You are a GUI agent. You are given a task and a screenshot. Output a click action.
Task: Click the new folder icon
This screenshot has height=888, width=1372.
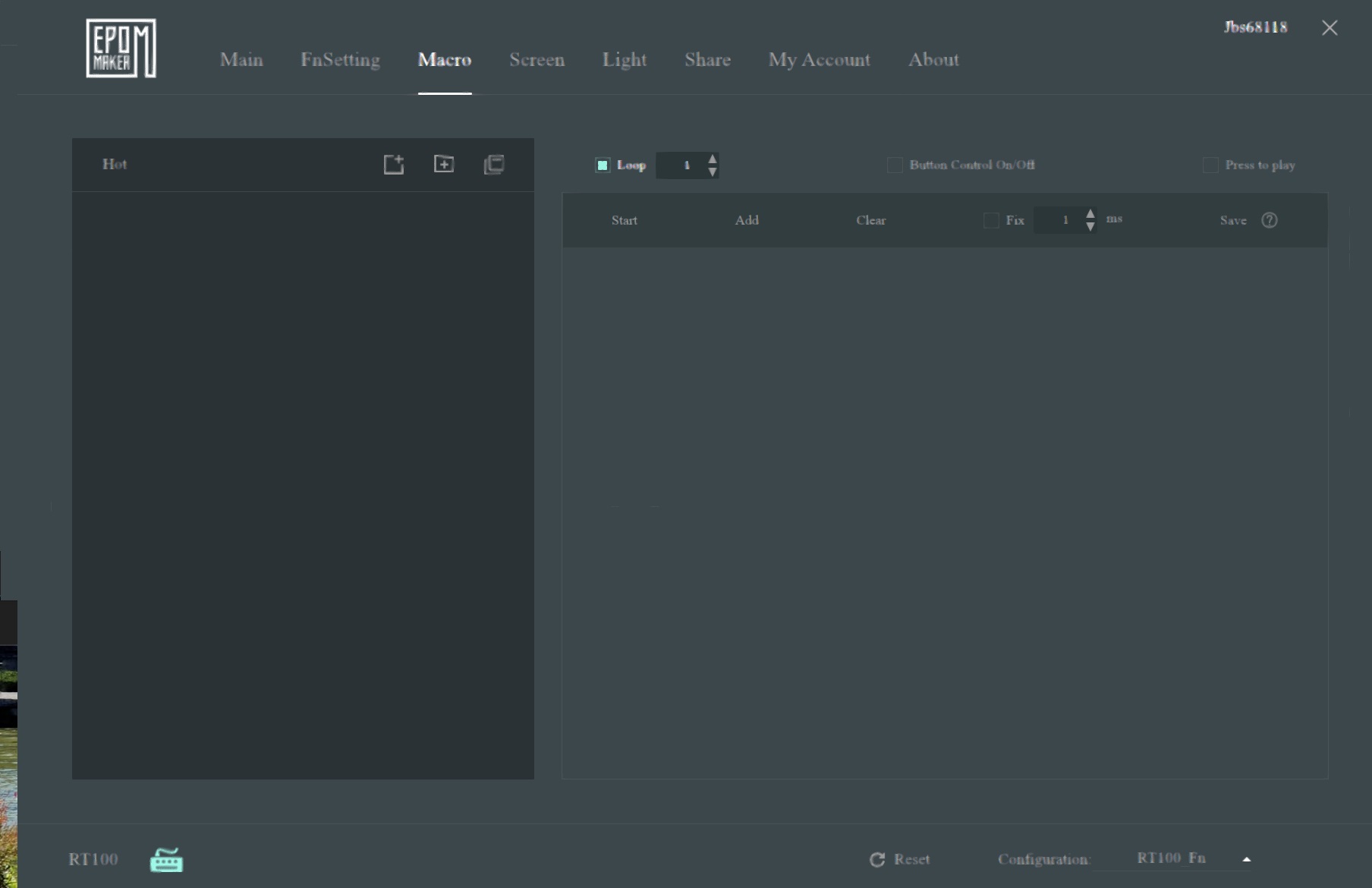click(444, 164)
